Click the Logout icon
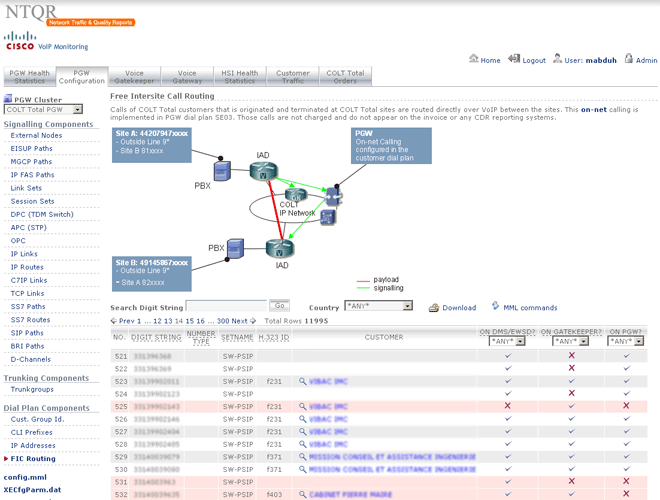660x500 pixels. coord(514,60)
